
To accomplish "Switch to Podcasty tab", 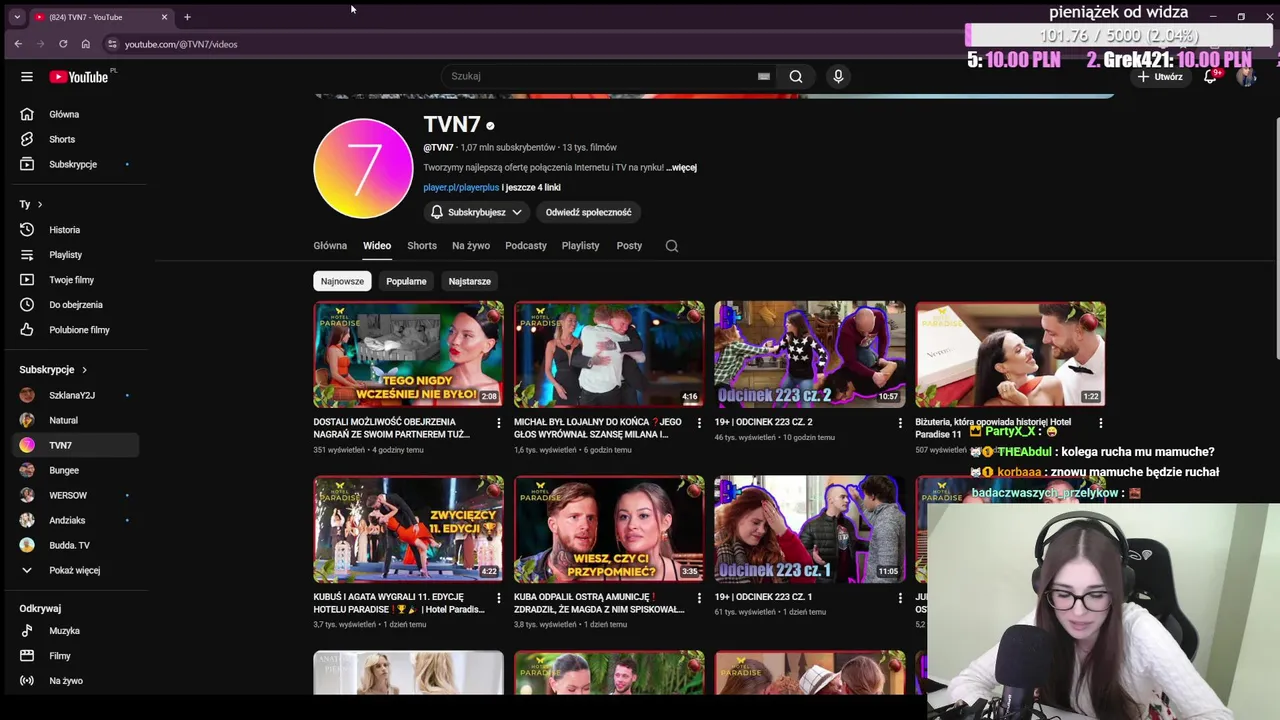I will point(526,245).
